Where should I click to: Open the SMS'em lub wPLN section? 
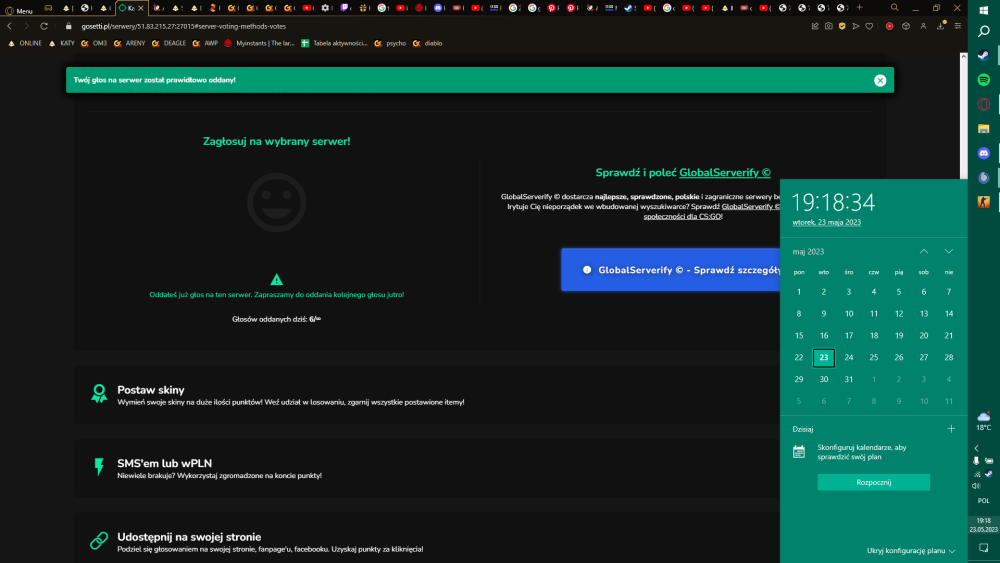pos(427,468)
